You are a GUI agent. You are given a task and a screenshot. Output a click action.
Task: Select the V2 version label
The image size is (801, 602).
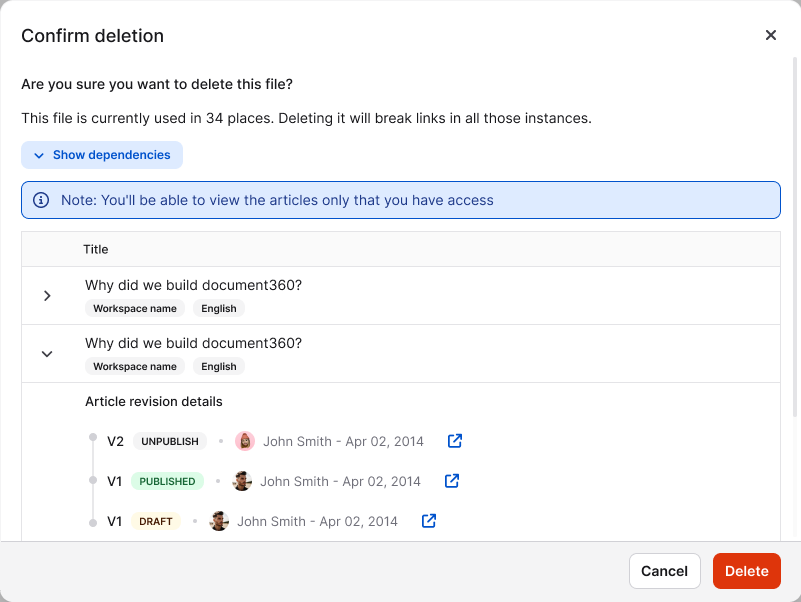115,442
